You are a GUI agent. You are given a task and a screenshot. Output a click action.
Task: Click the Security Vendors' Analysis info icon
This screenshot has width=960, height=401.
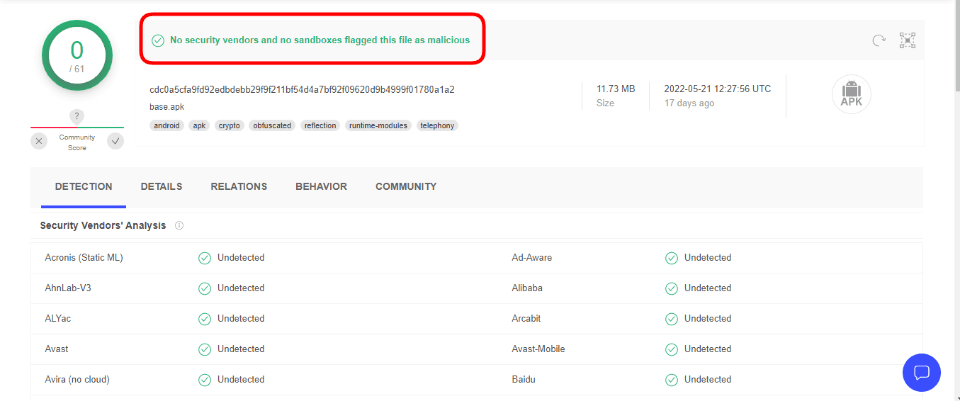179,226
